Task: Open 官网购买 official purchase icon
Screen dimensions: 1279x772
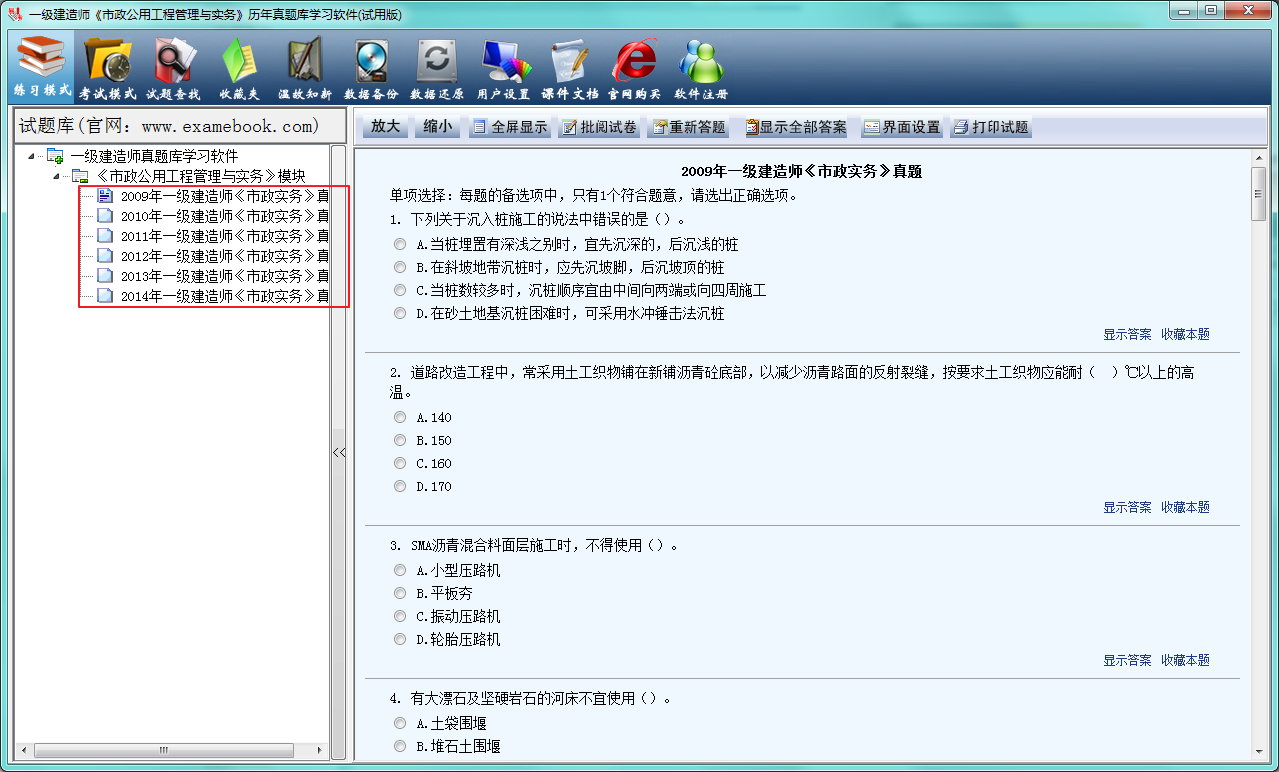Action: tap(635, 68)
